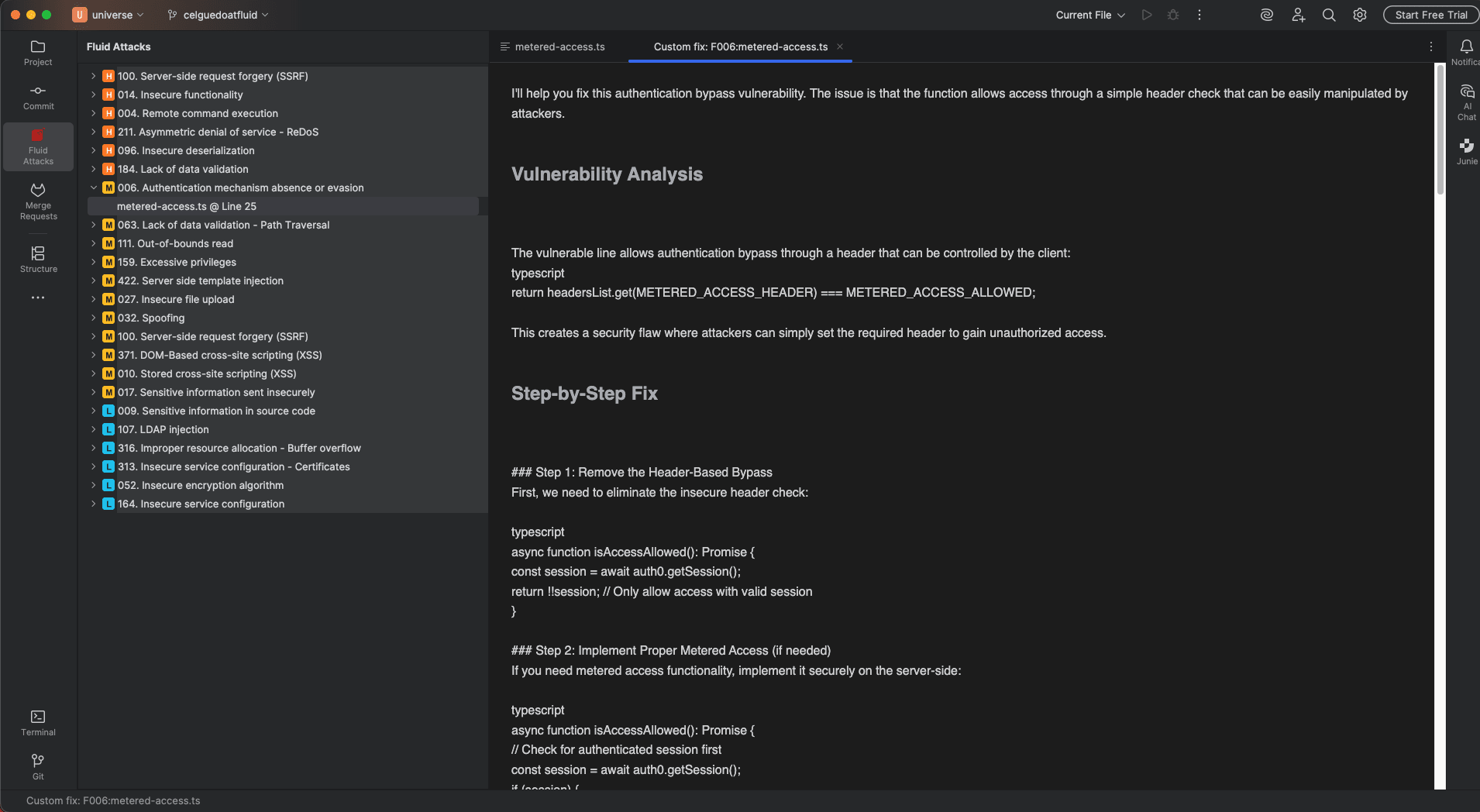Collapse 006. Authentication mechanism absence or evasion
The height and width of the screenshot is (812, 1480).
94,188
